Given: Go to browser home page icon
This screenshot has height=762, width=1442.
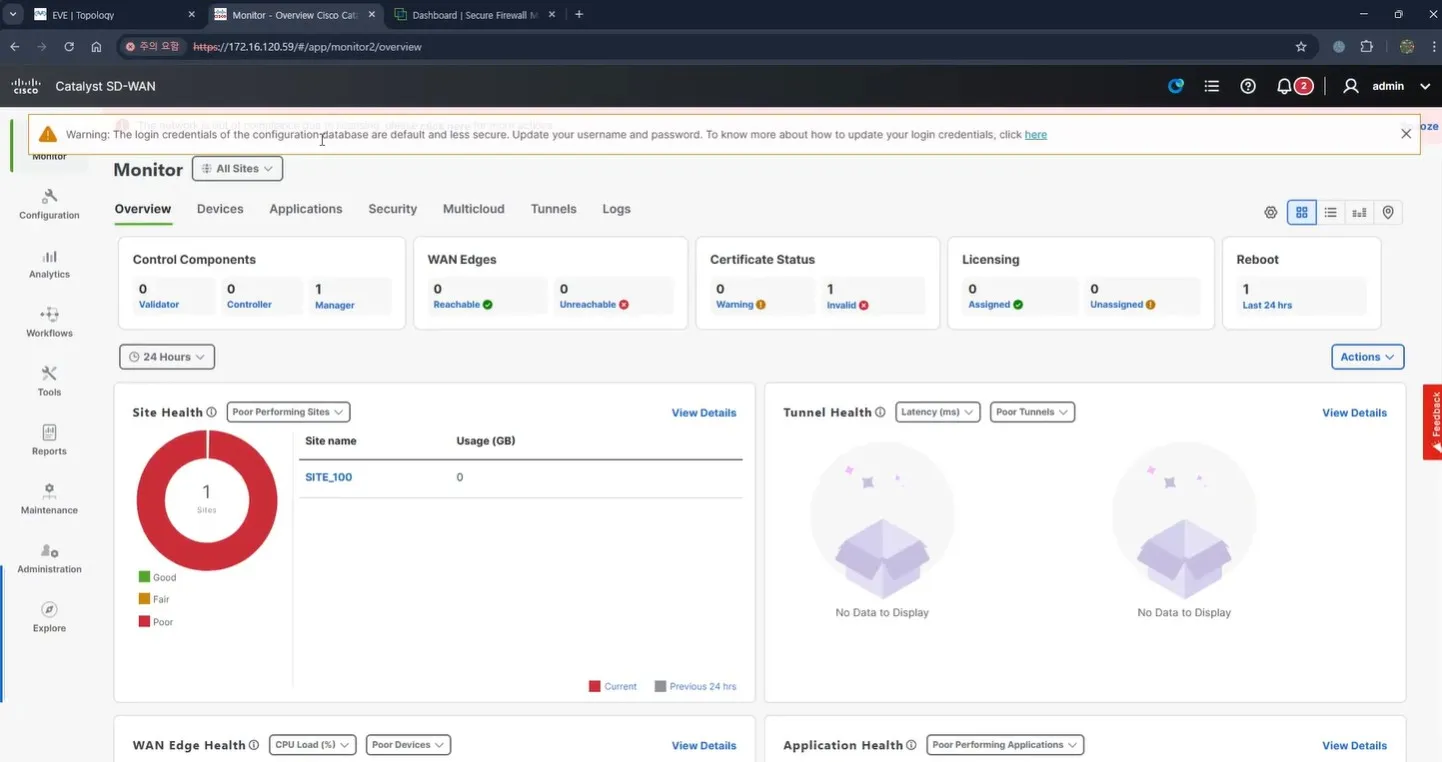Looking at the screenshot, I should pos(96,46).
